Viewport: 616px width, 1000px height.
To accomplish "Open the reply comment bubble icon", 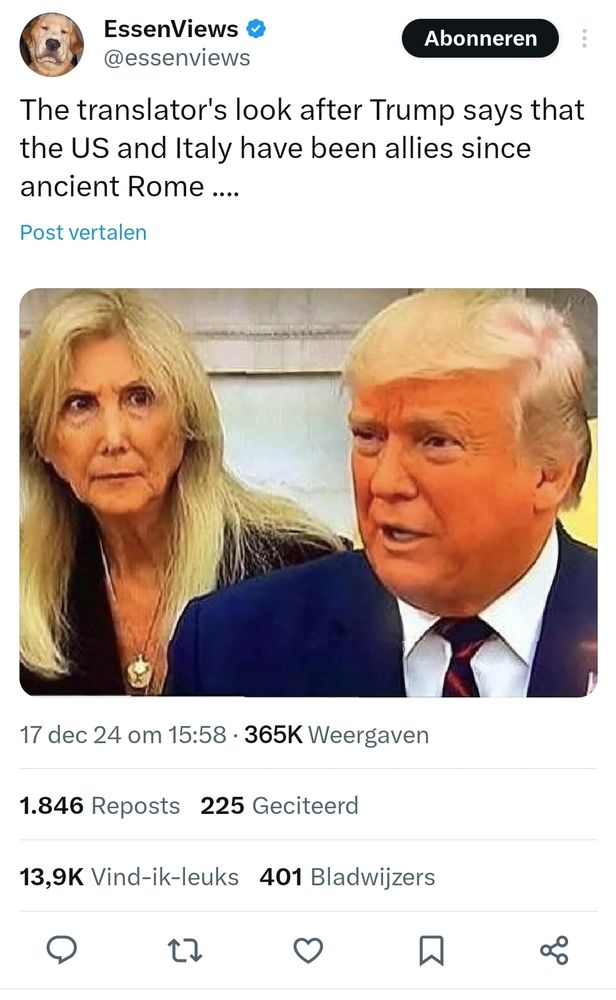I will (62, 950).
